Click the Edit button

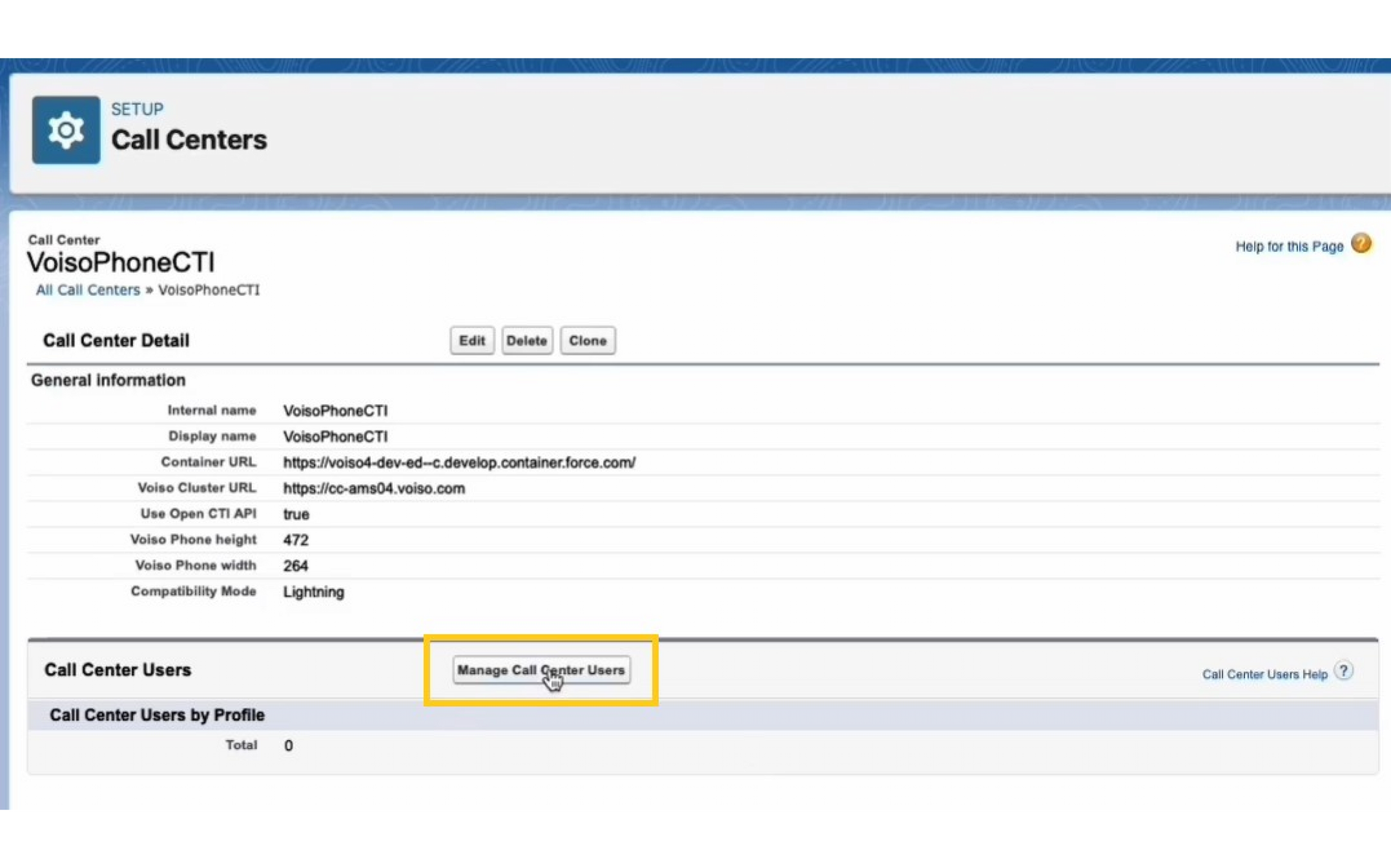click(472, 341)
